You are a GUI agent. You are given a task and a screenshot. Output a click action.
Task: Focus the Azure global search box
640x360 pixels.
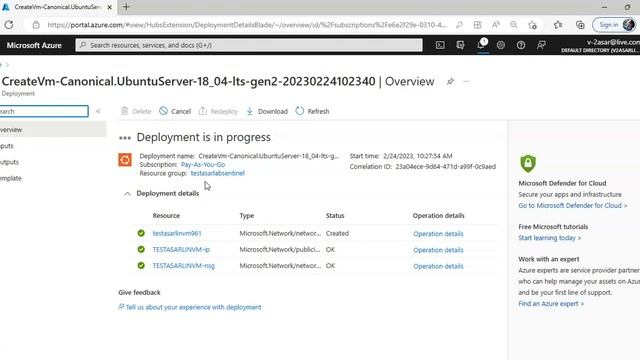(249, 45)
